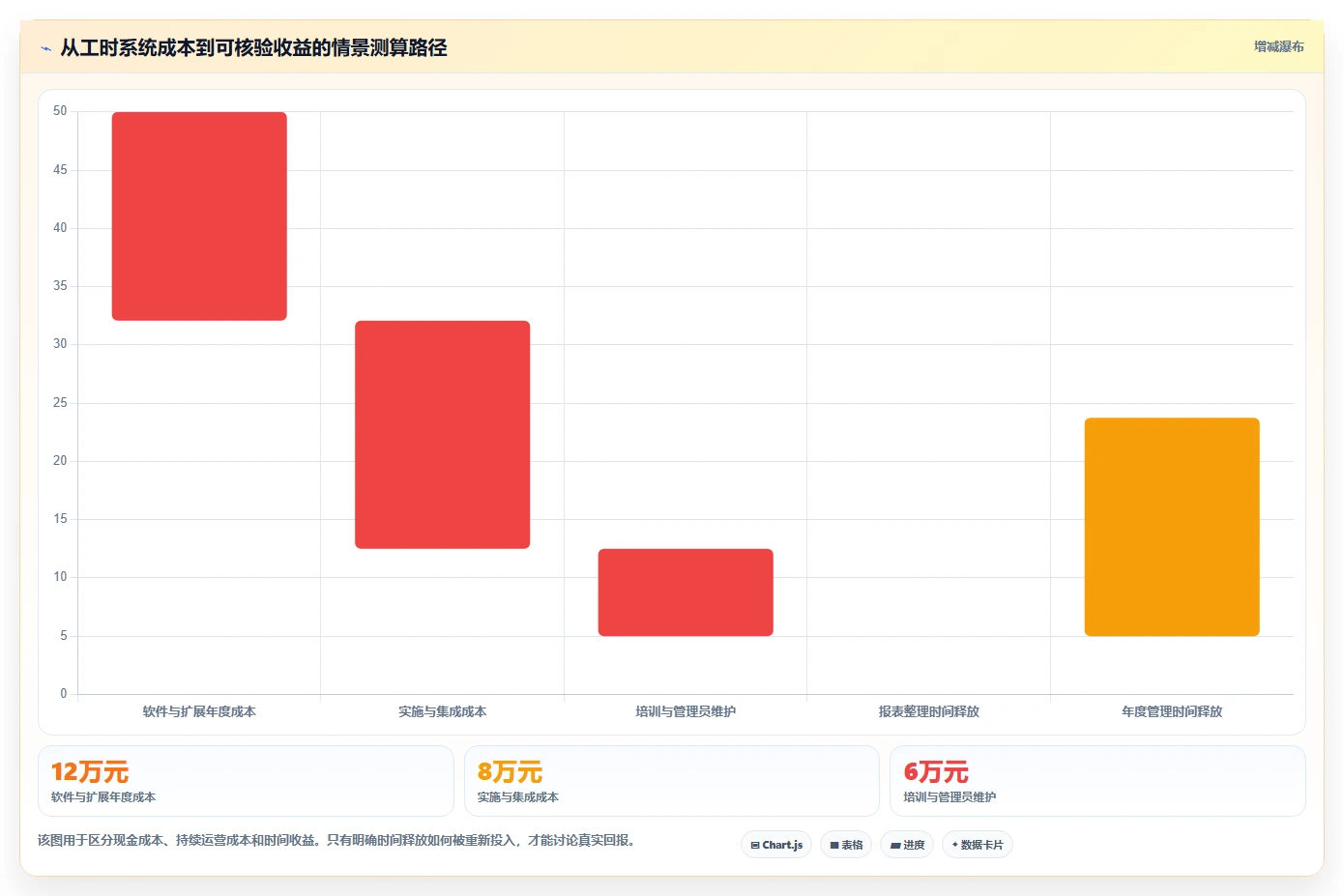Viewport: 1344px width, 896px height.
Task: Click the 增减瀑布 label in the header
Action: point(1278,46)
